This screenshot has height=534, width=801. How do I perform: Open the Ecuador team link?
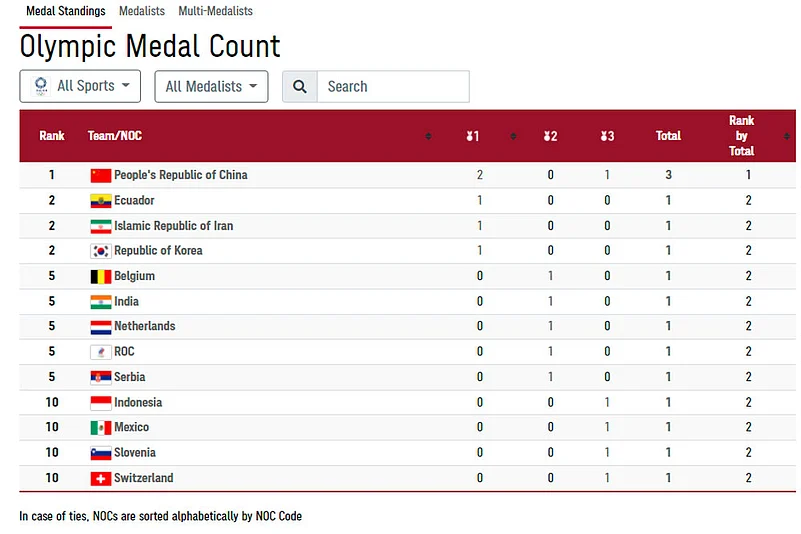point(134,200)
